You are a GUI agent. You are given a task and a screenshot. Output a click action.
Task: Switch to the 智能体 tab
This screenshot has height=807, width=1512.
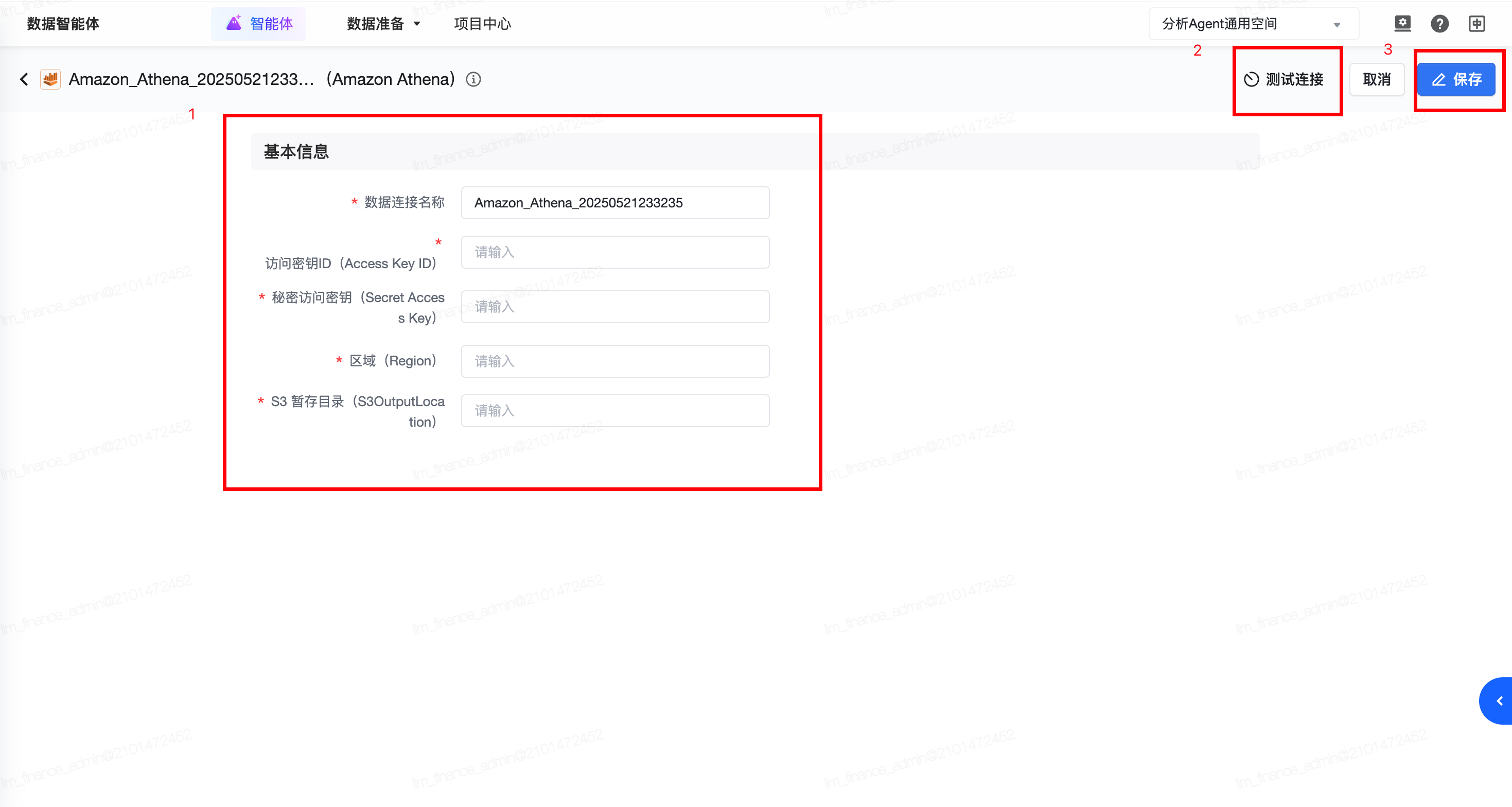(x=258, y=24)
